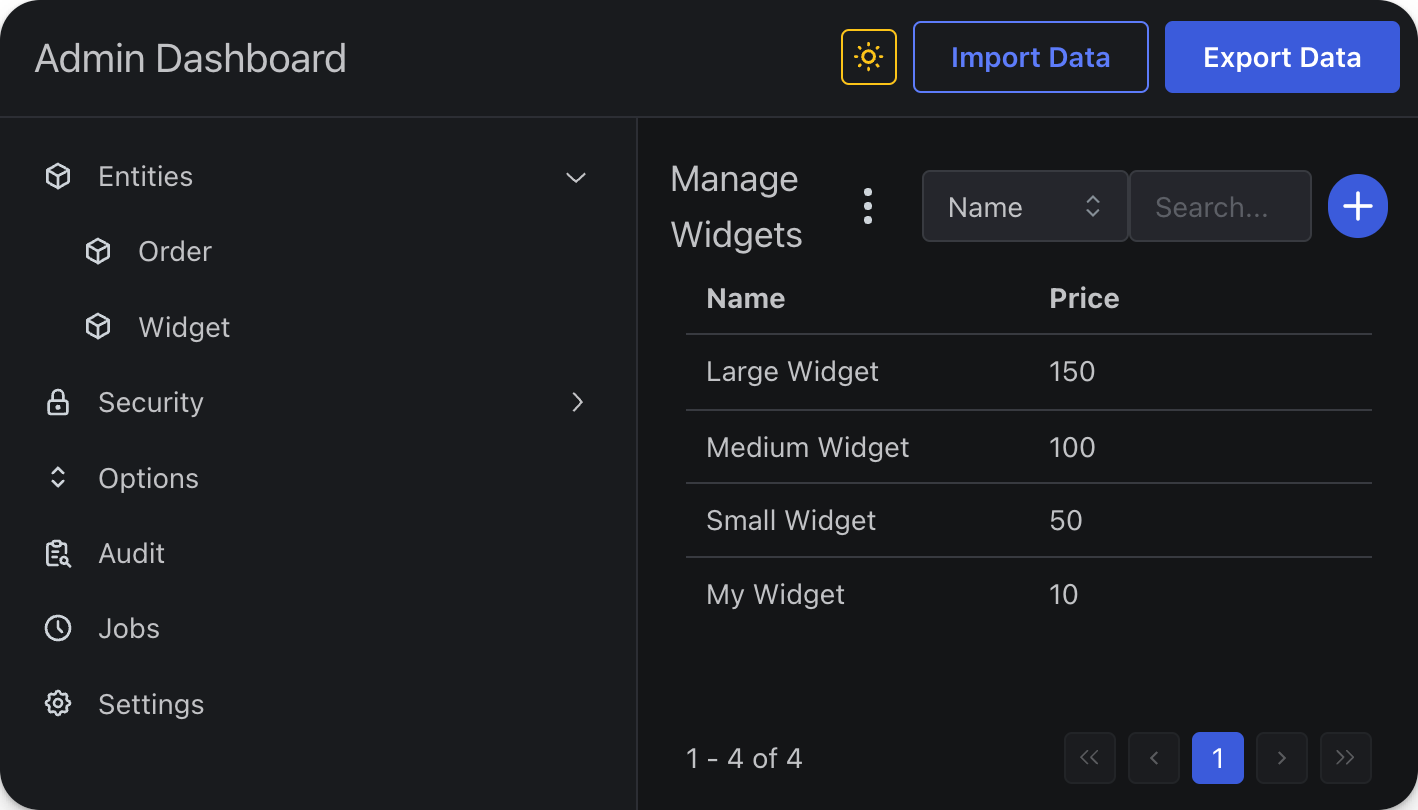Image resolution: width=1418 pixels, height=810 pixels.
Task: Collapse the Entities section
Action: pos(576,177)
